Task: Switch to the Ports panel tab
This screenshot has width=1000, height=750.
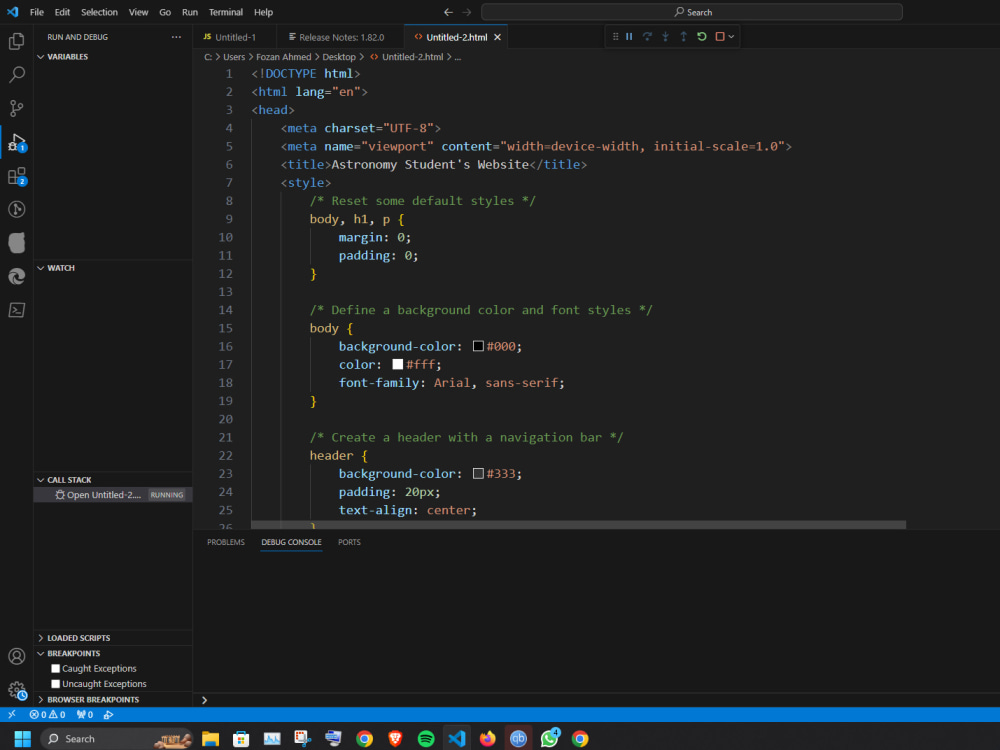Action: tap(349, 542)
